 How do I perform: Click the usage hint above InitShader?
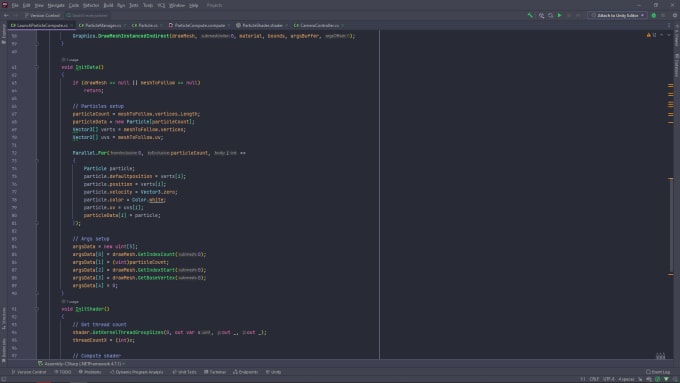click(x=70, y=301)
